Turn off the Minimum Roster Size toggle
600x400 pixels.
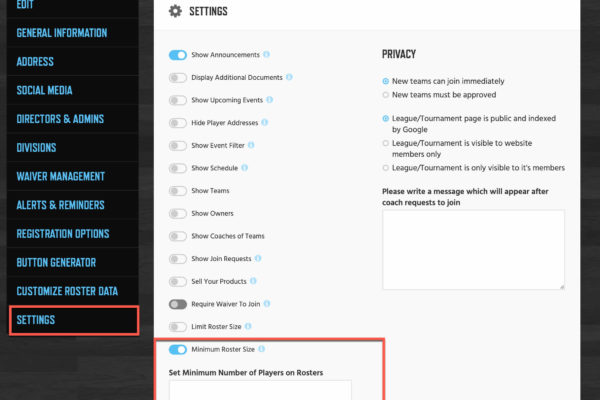[178, 349]
